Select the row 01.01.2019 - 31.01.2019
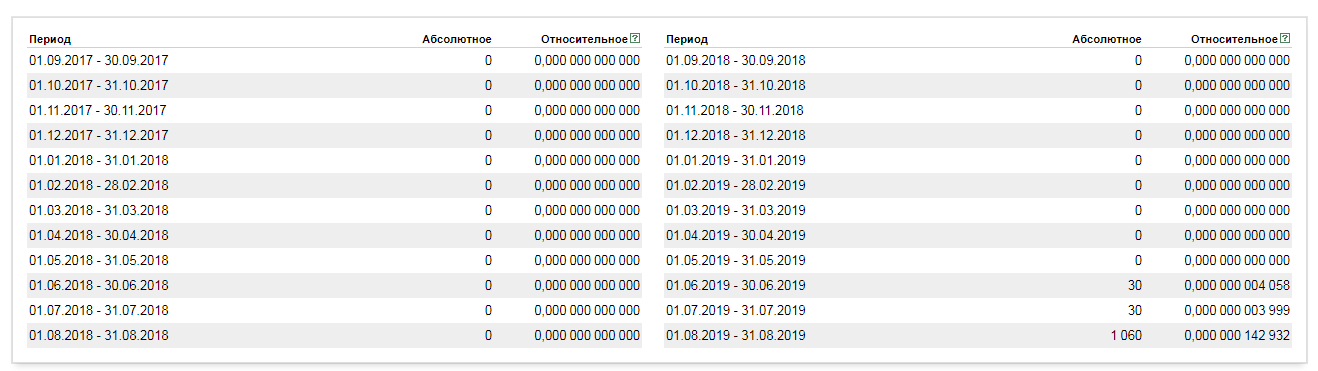 click(x=978, y=160)
